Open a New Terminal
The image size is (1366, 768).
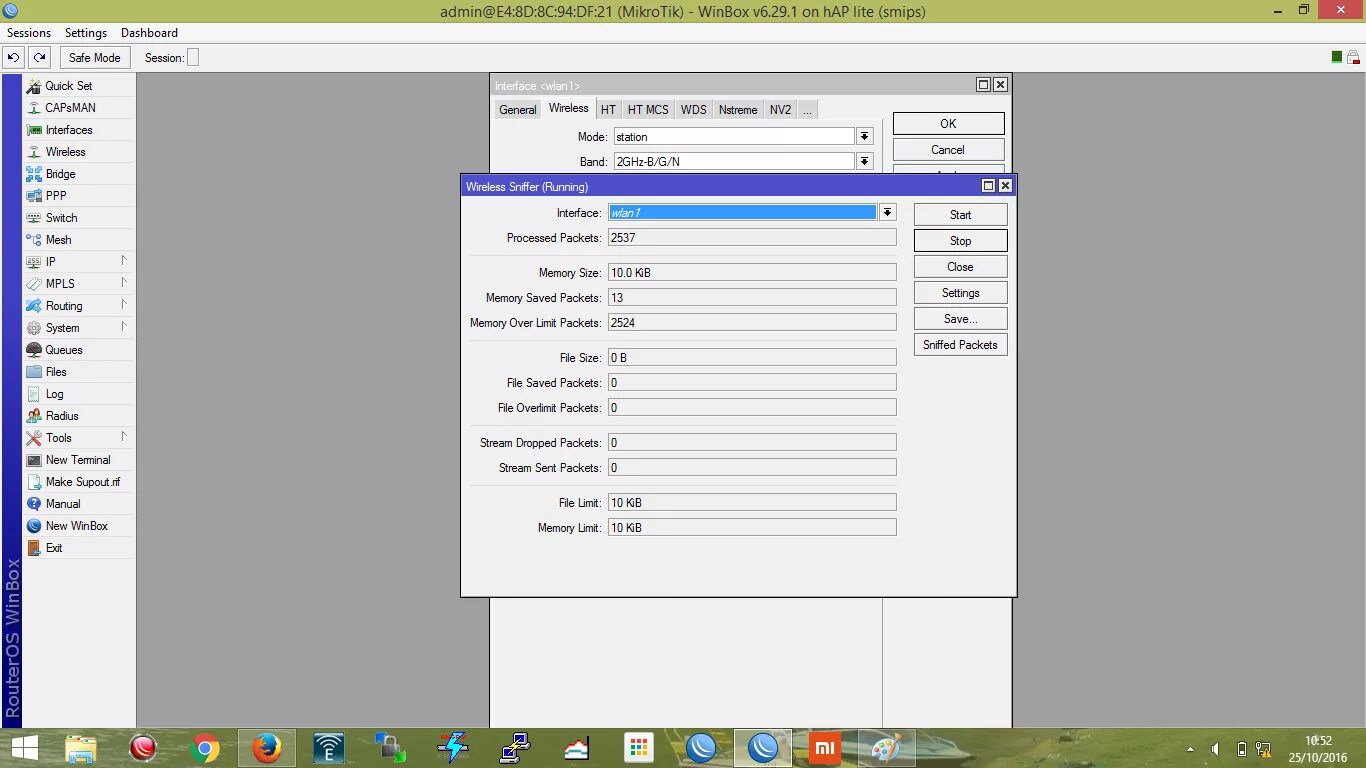click(x=79, y=460)
